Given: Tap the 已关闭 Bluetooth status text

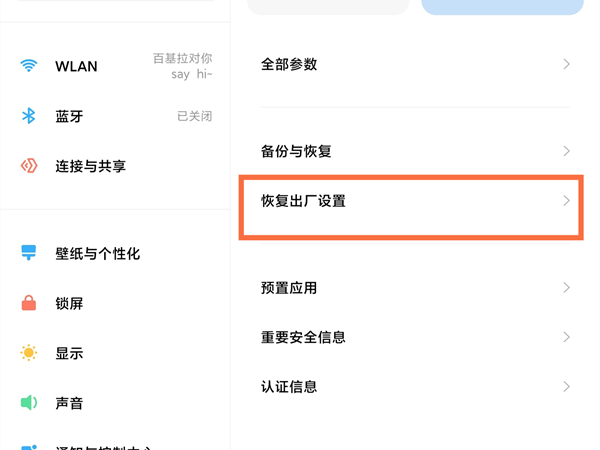Looking at the screenshot, I should coord(194,116).
